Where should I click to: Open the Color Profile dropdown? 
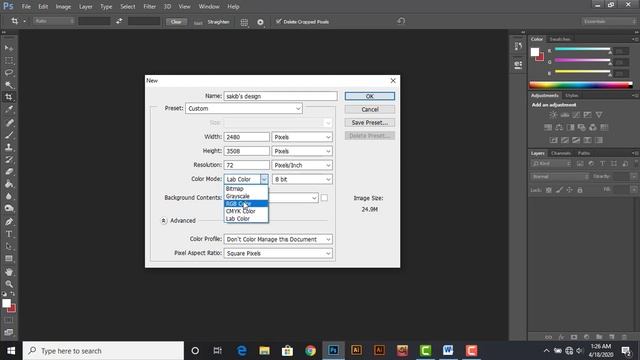(278, 239)
